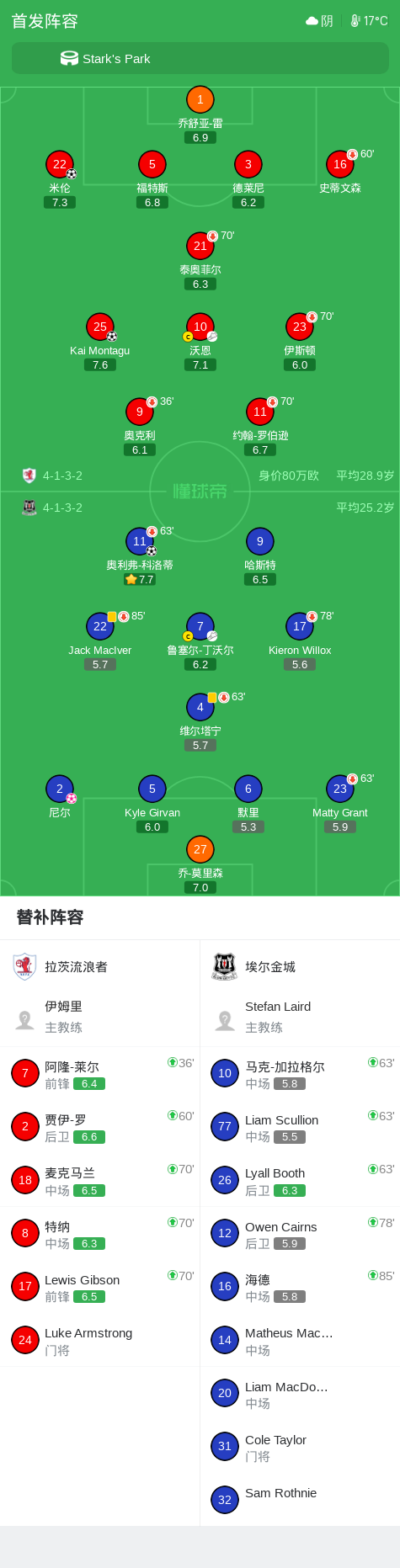The height and width of the screenshot is (1568, 400).
Task: Tap the 替补阵容 section heading
Action: coord(51,917)
